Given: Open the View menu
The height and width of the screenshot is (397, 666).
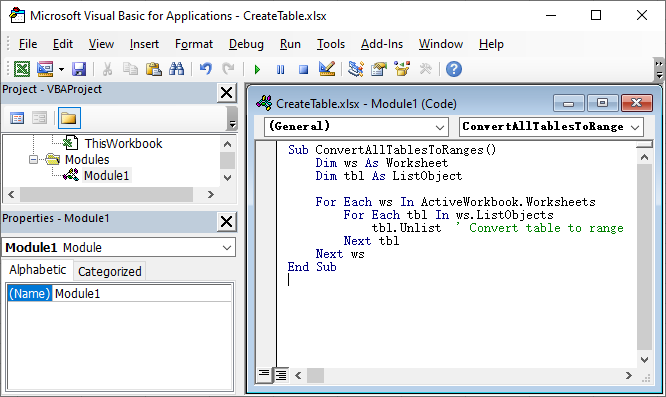Looking at the screenshot, I should click(x=101, y=44).
